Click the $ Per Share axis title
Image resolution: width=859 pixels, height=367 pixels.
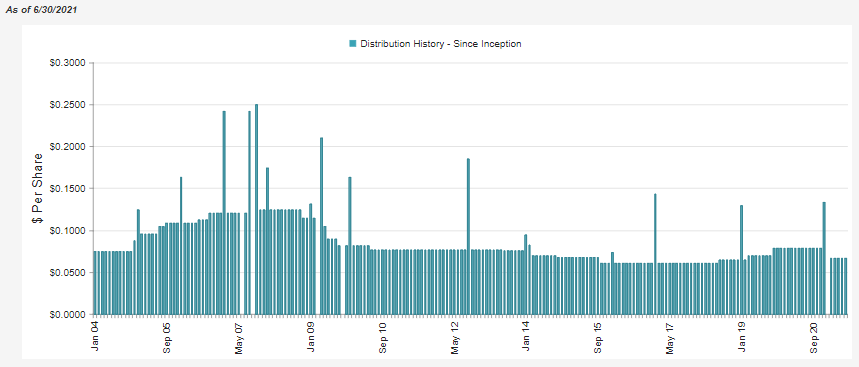point(37,188)
